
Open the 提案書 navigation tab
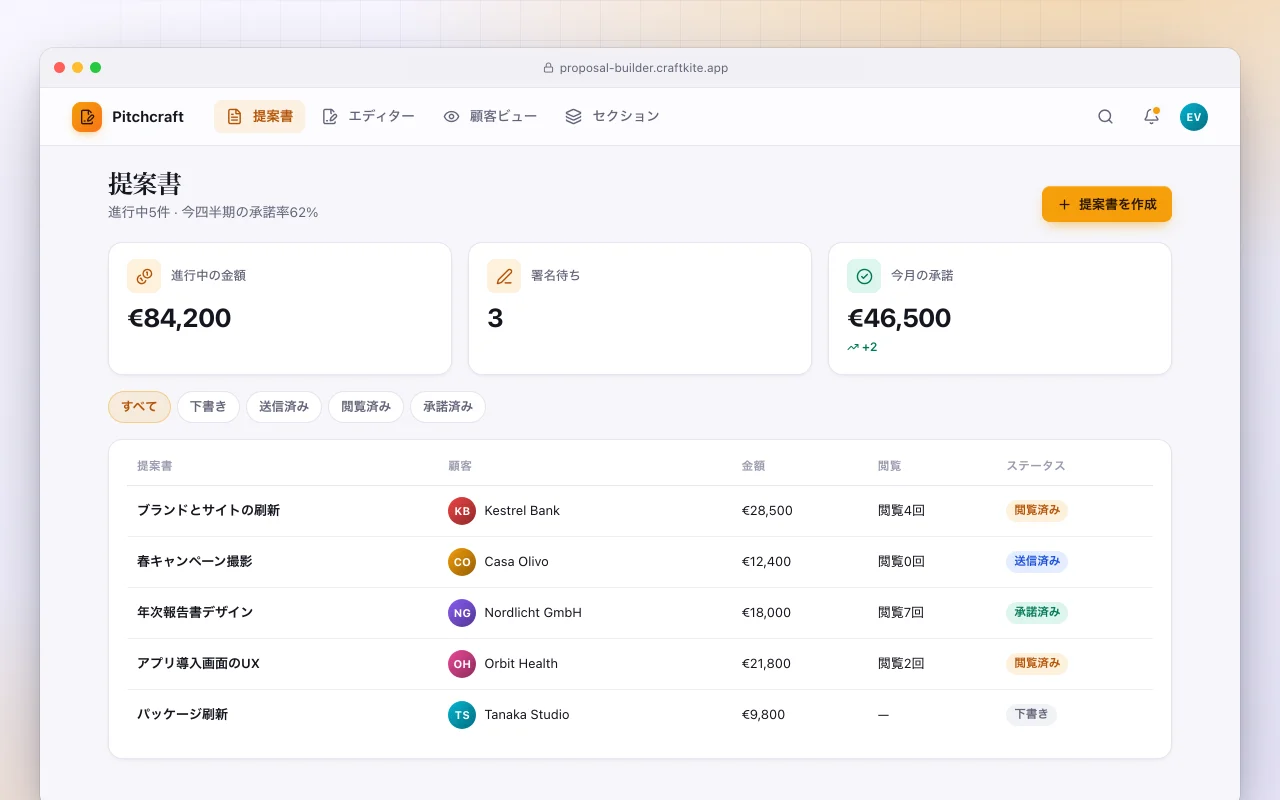tap(259, 117)
